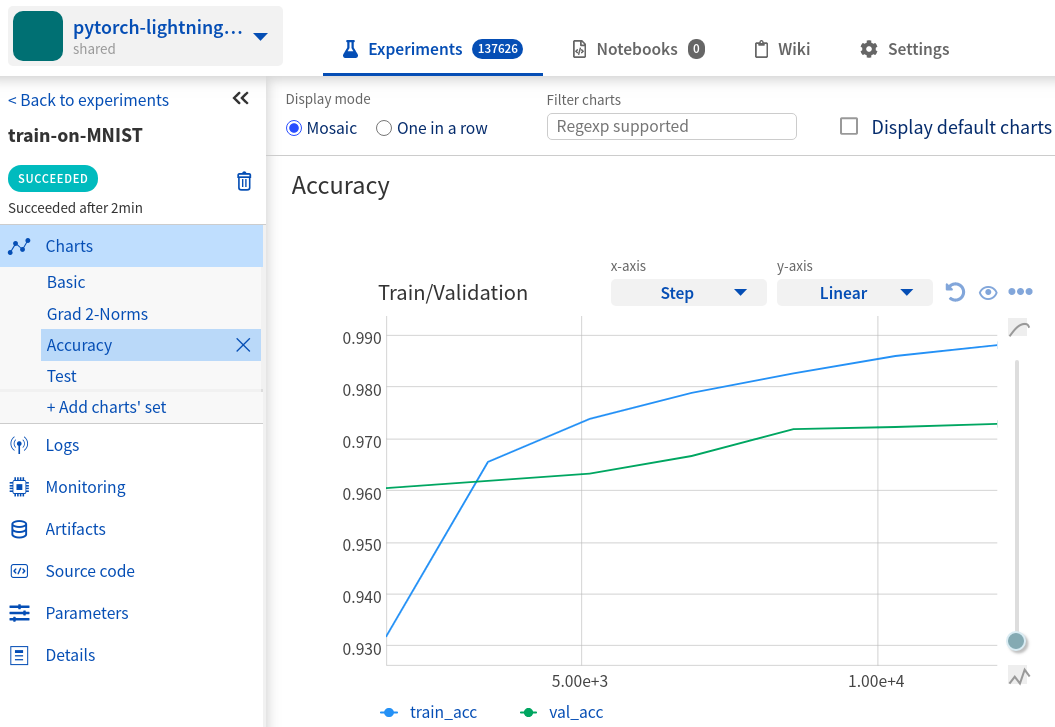Toggle the eye icon on the chart

(988, 291)
